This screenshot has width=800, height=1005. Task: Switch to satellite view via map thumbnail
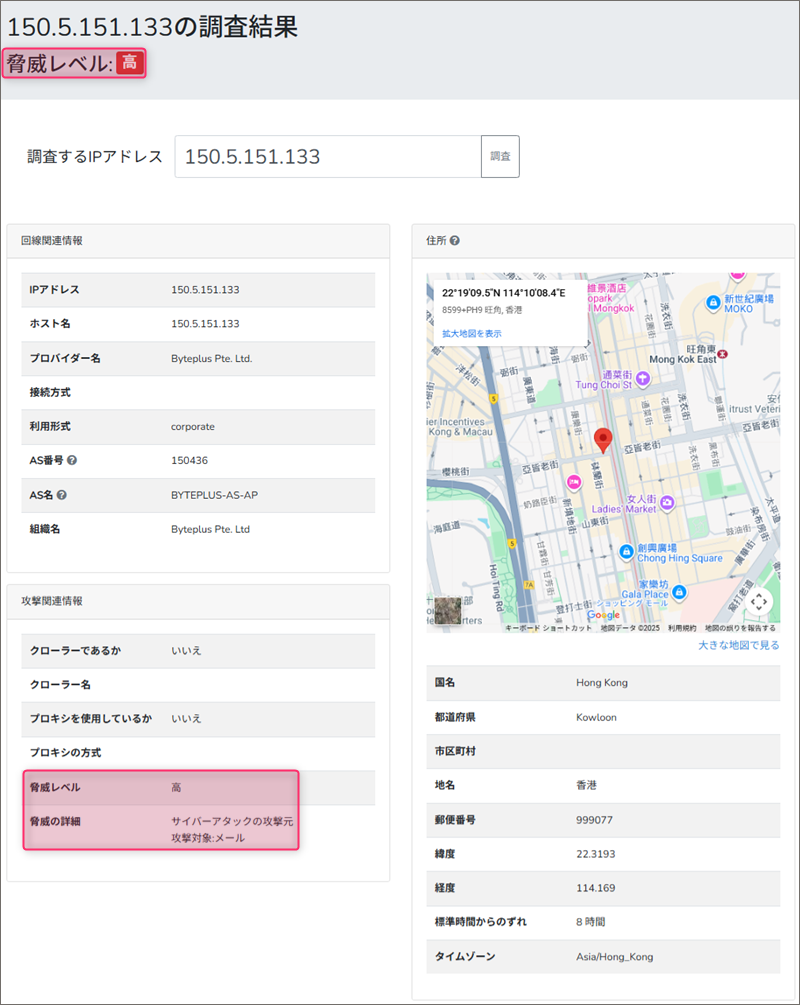coord(447,611)
